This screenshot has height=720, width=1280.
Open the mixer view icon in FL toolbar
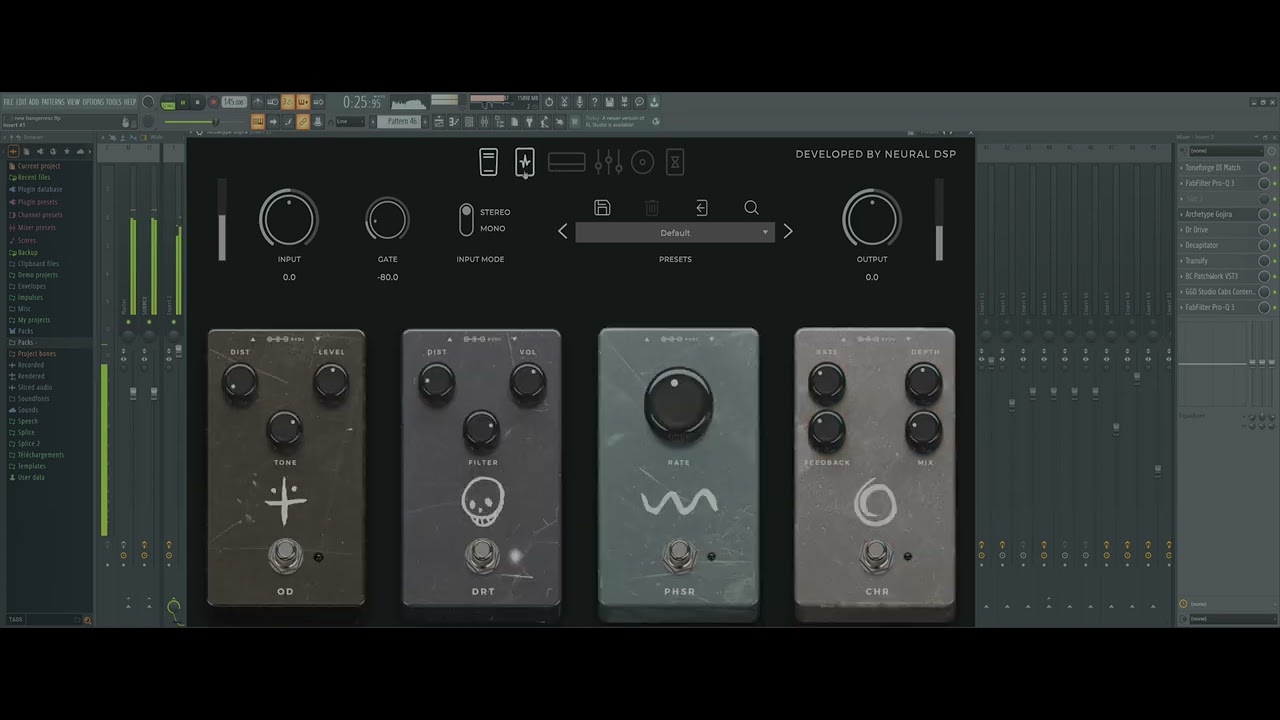tap(484, 122)
